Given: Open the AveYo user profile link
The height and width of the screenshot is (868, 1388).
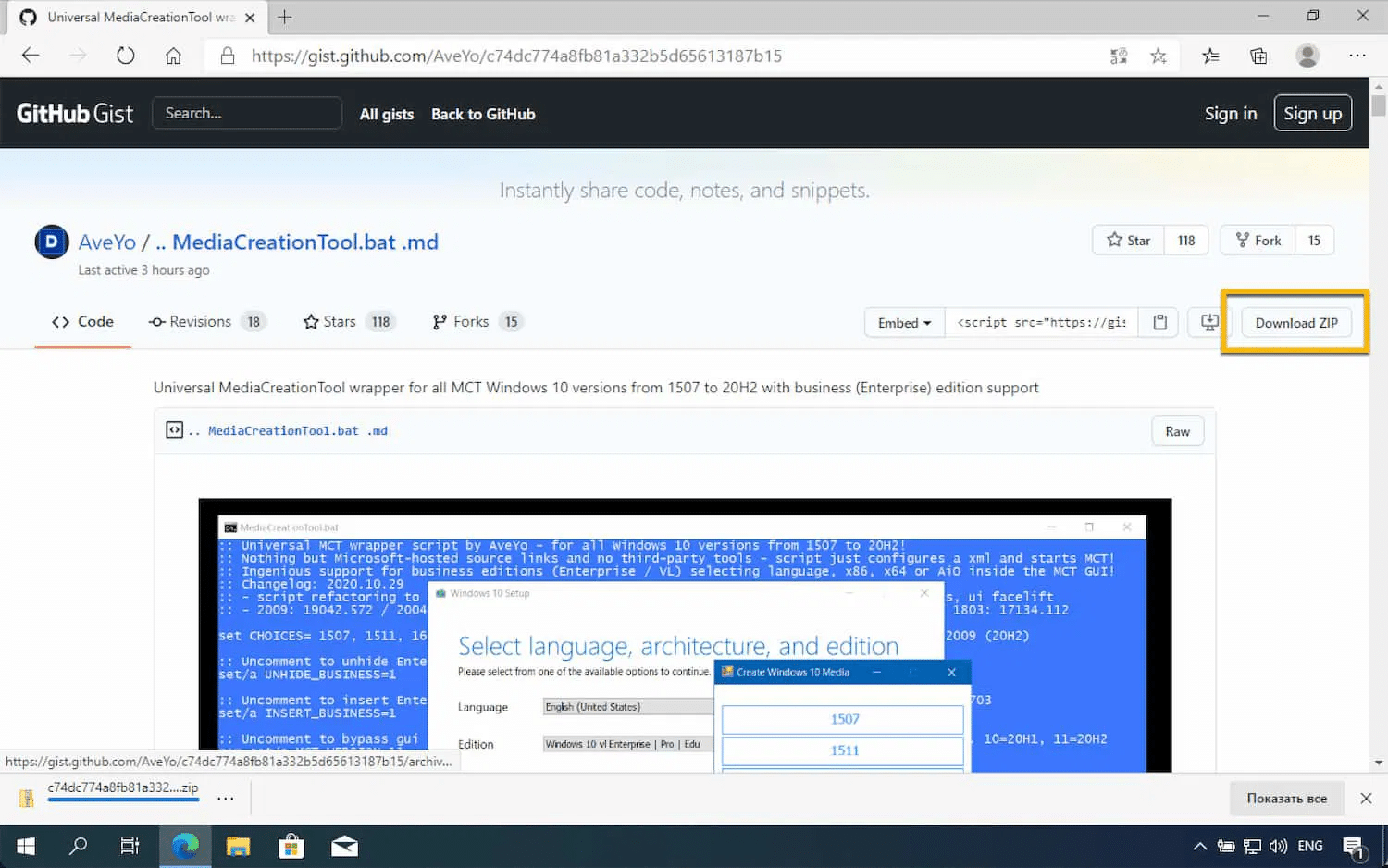Looking at the screenshot, I should pyautogui.click(x=106, y=242).
